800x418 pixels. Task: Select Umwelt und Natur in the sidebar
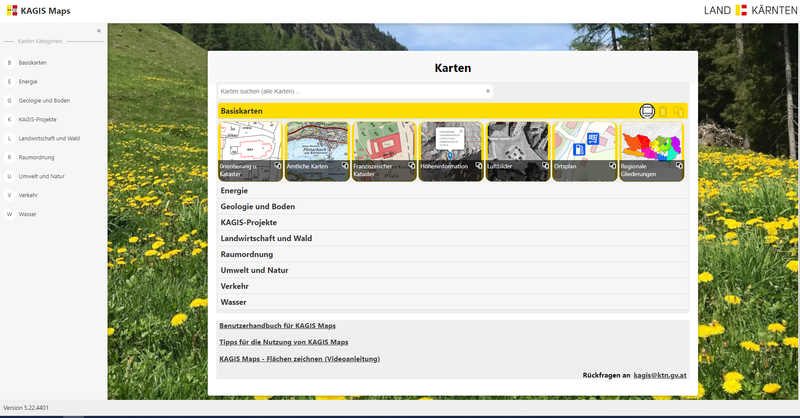[41, 176]
